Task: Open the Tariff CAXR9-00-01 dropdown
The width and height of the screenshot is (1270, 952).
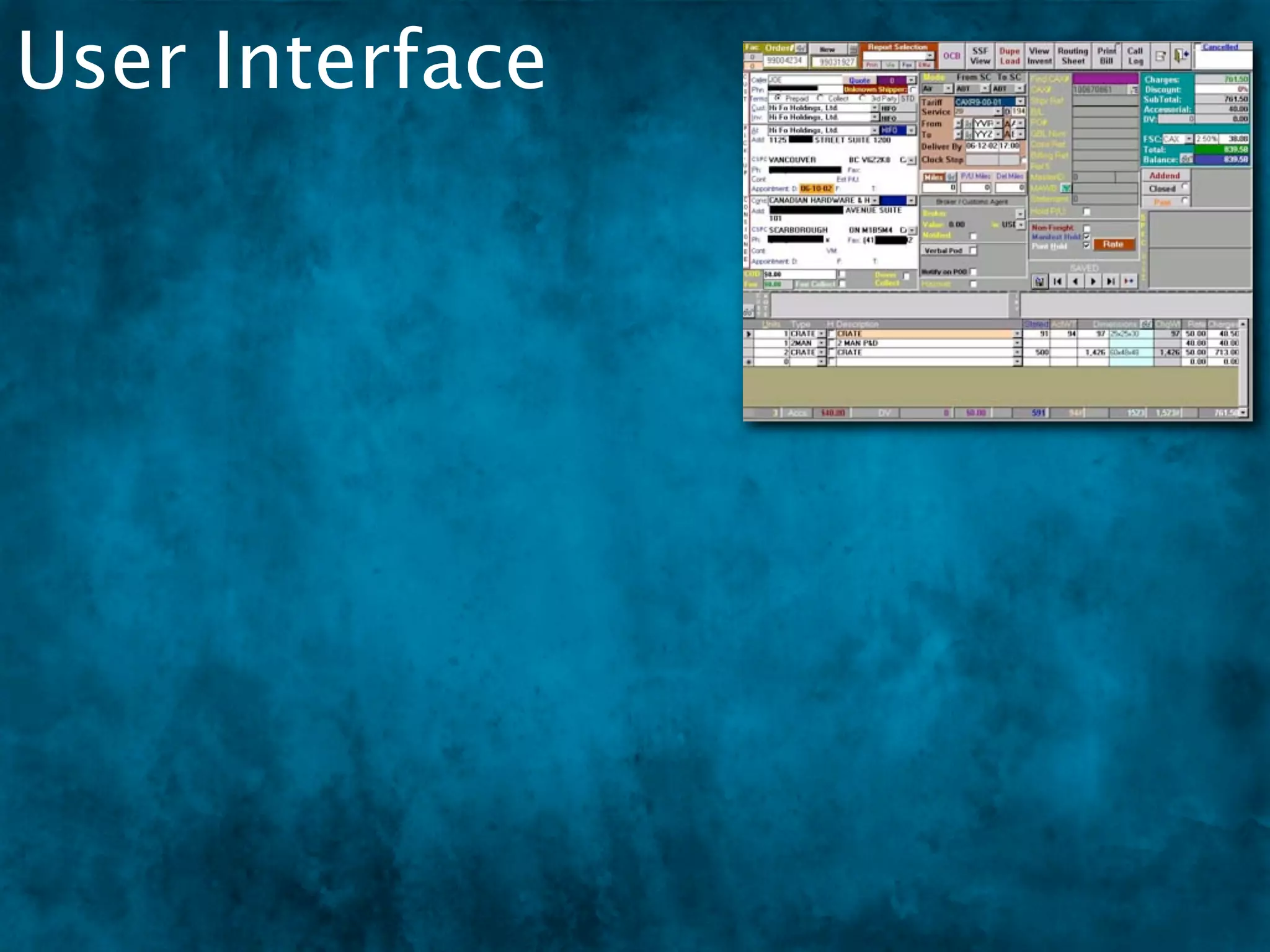Action: [x=1019, y=102]
